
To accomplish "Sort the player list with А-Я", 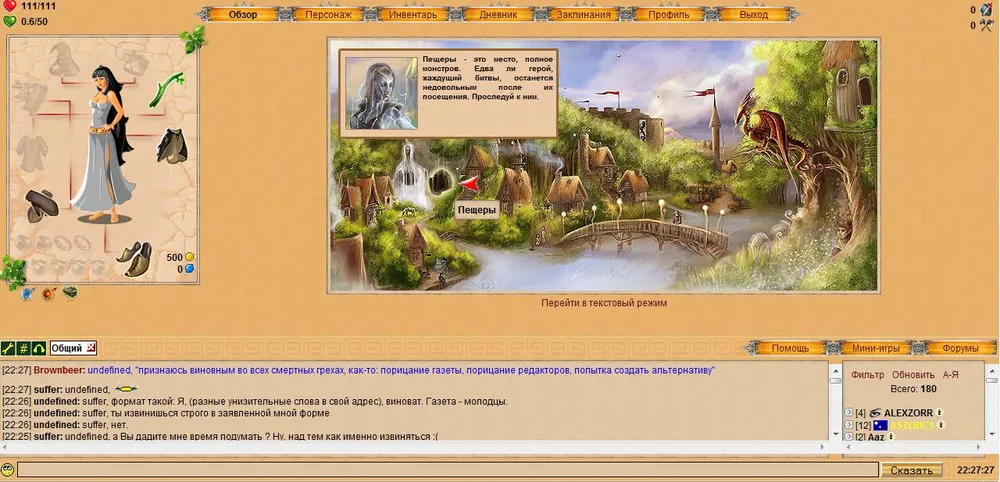I will coord(950,375).
